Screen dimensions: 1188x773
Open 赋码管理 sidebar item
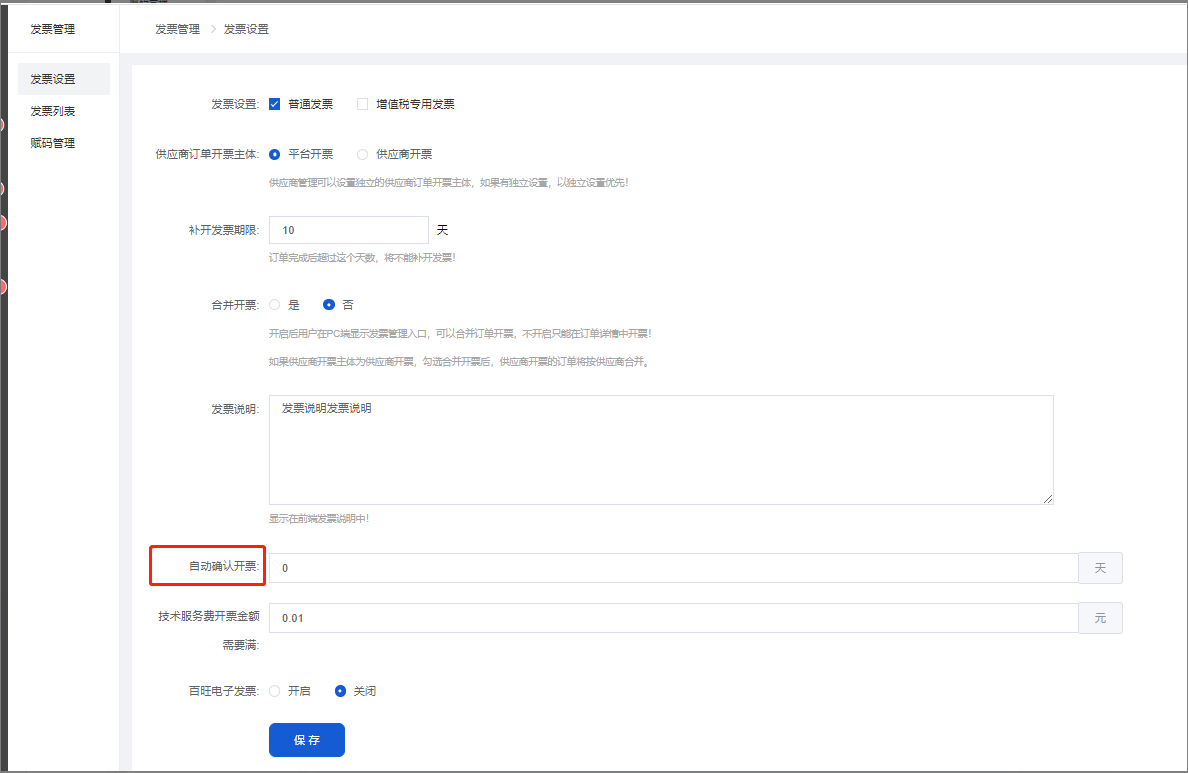tap(53, 143)
